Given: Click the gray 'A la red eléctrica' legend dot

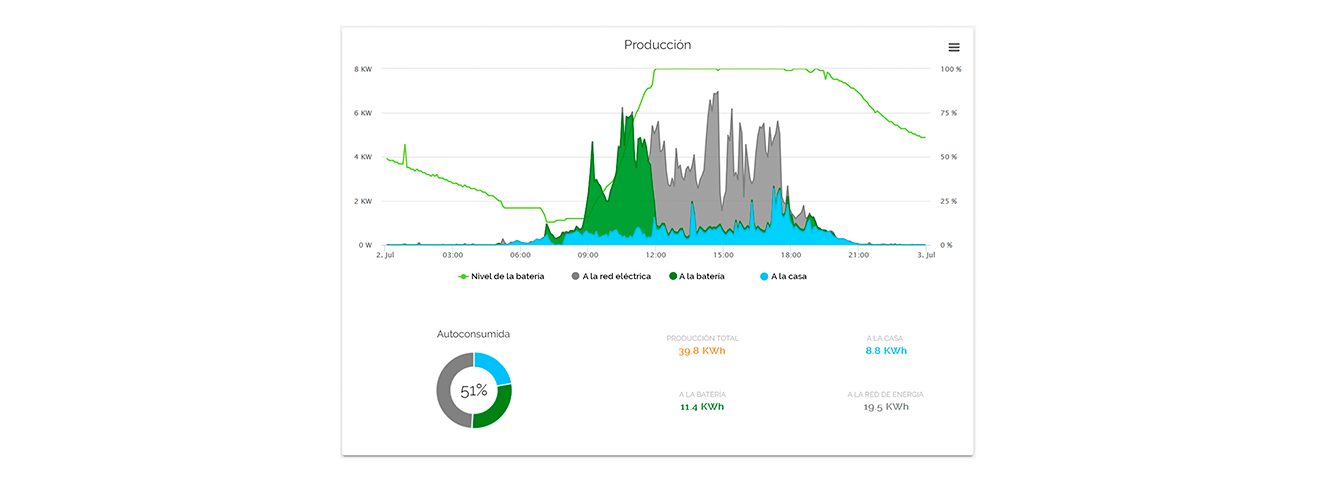Looking at the screenshot, I should point(576,276).
